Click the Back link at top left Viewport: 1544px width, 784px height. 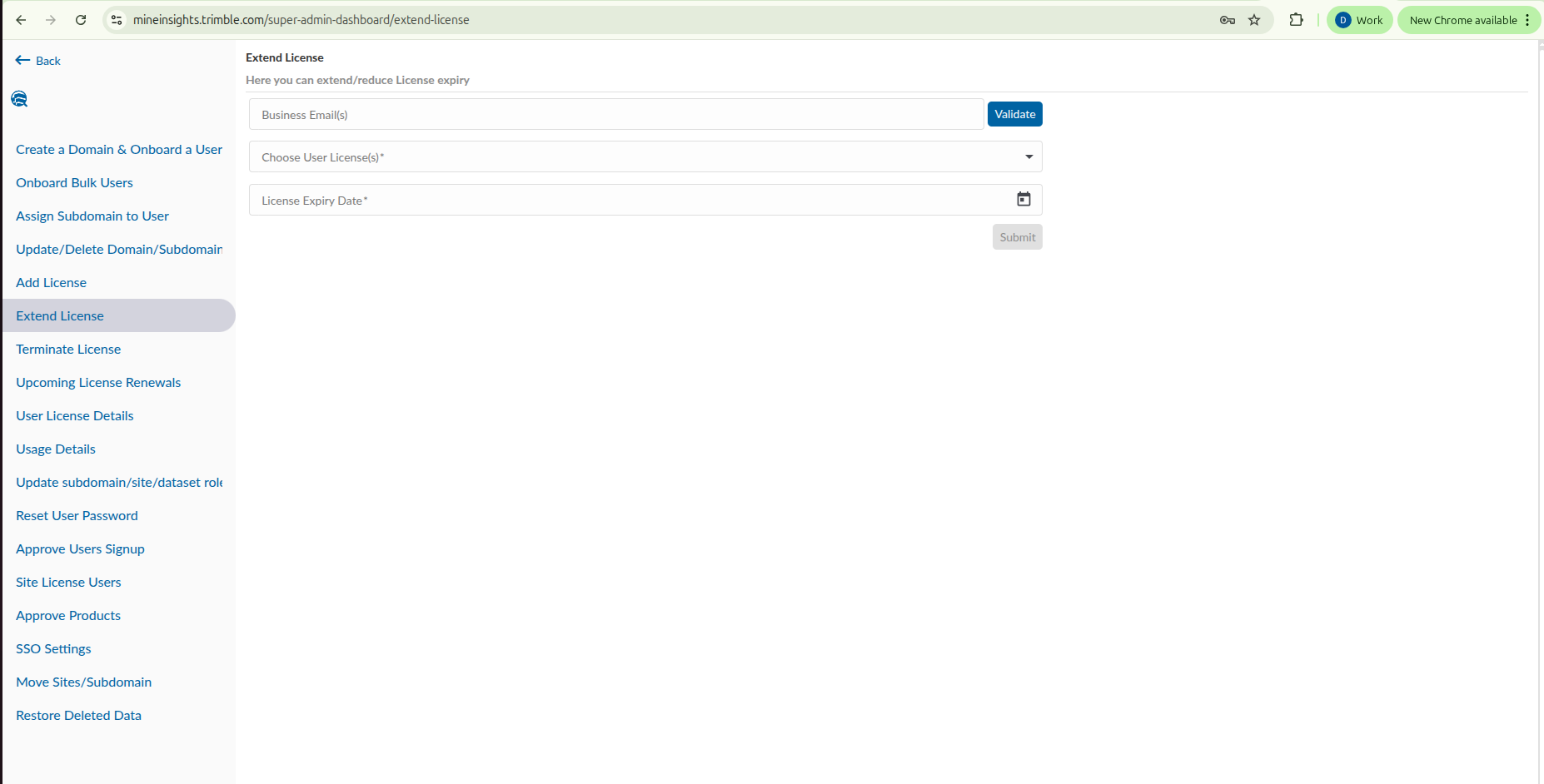coord(38,61)
